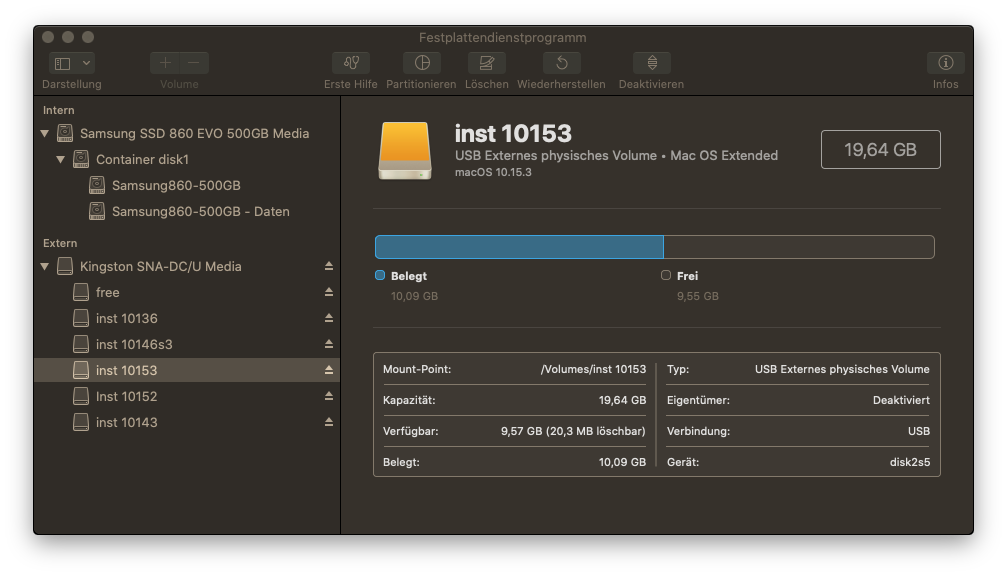1007x576 pixels.
Task: Click the macOS 10.15.3 version text
Action: 493,172
